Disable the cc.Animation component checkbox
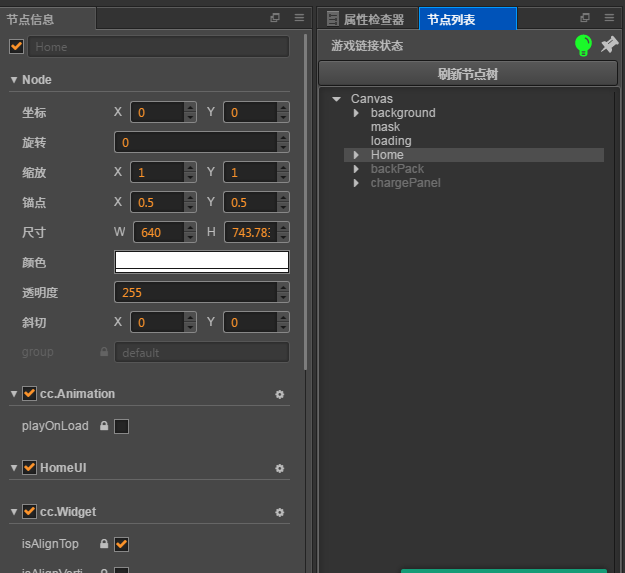The height and width of the screenshot is (573, 625). (29, 394)
